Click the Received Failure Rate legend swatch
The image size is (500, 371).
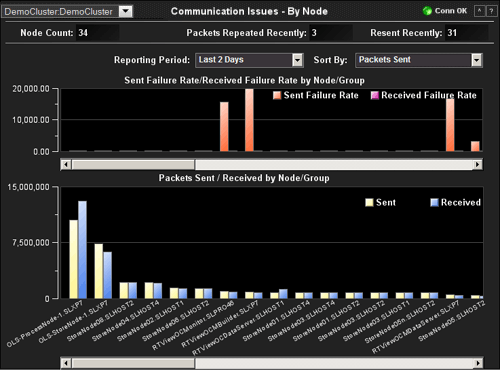375,96
